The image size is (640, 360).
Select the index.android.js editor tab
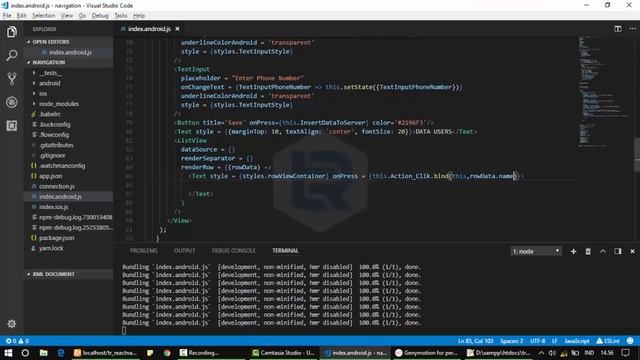click(x=149, y=29)
